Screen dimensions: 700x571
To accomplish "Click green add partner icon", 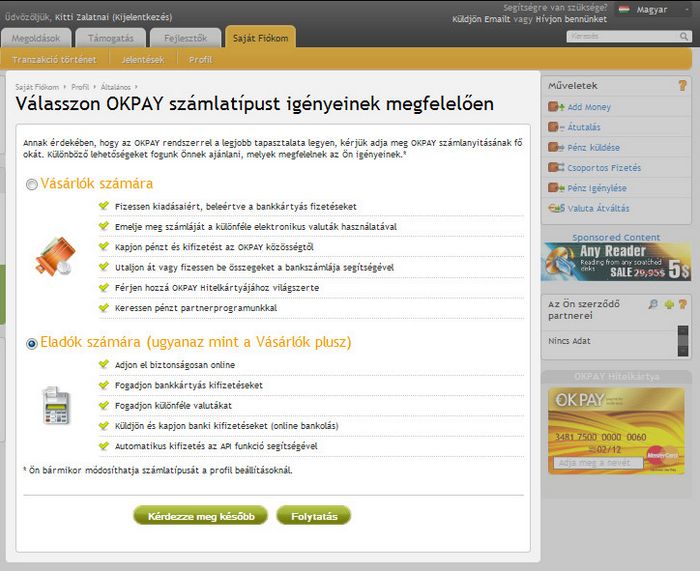I will pos(669,304).
